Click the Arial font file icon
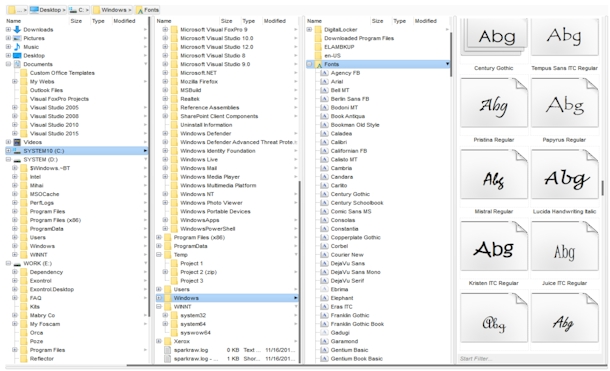Viewport: 610px width, 371px height. click(x=324, y=82)
